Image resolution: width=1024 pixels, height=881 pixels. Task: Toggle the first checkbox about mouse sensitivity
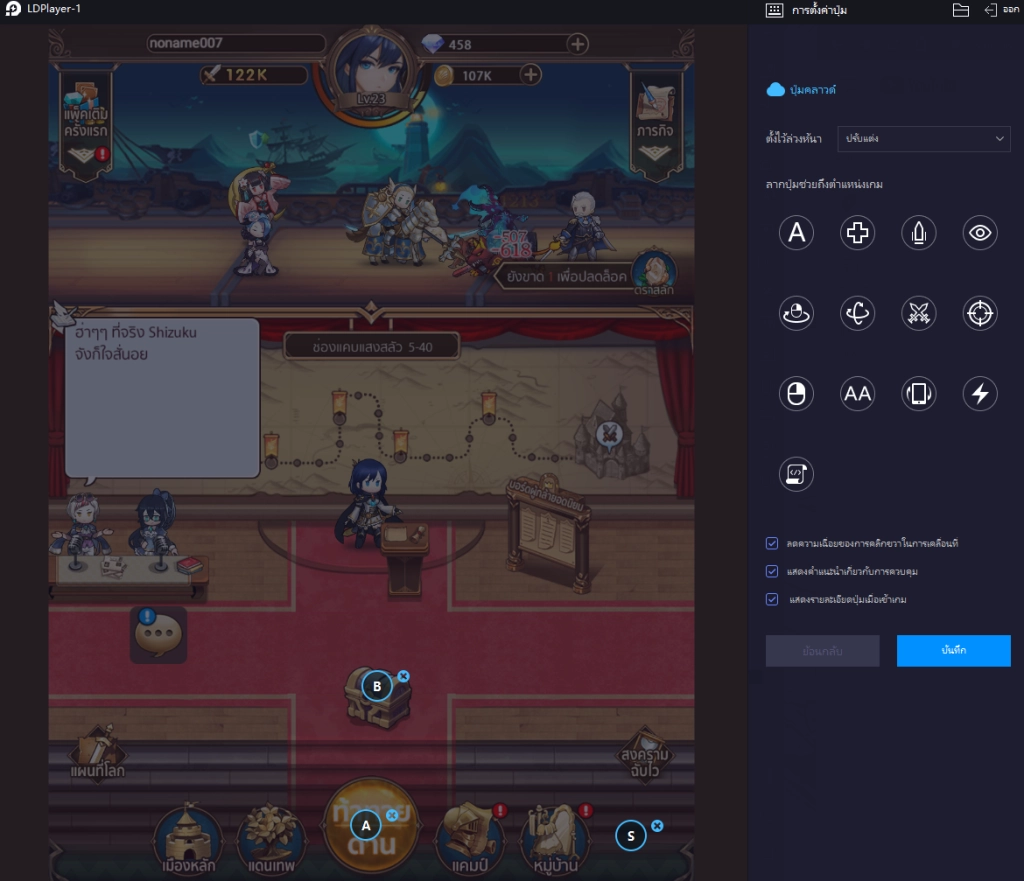coord(772,543)
